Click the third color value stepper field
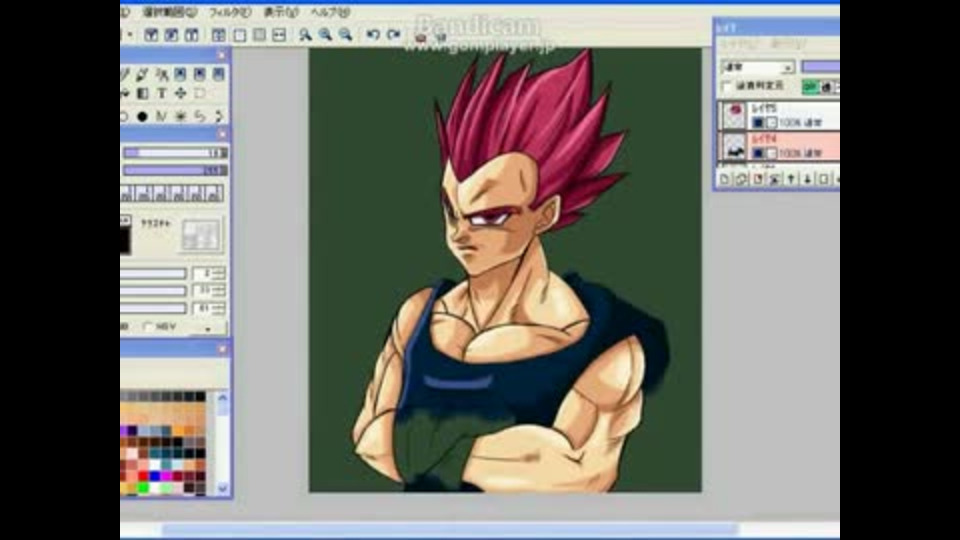 click(x=209, y=308)
